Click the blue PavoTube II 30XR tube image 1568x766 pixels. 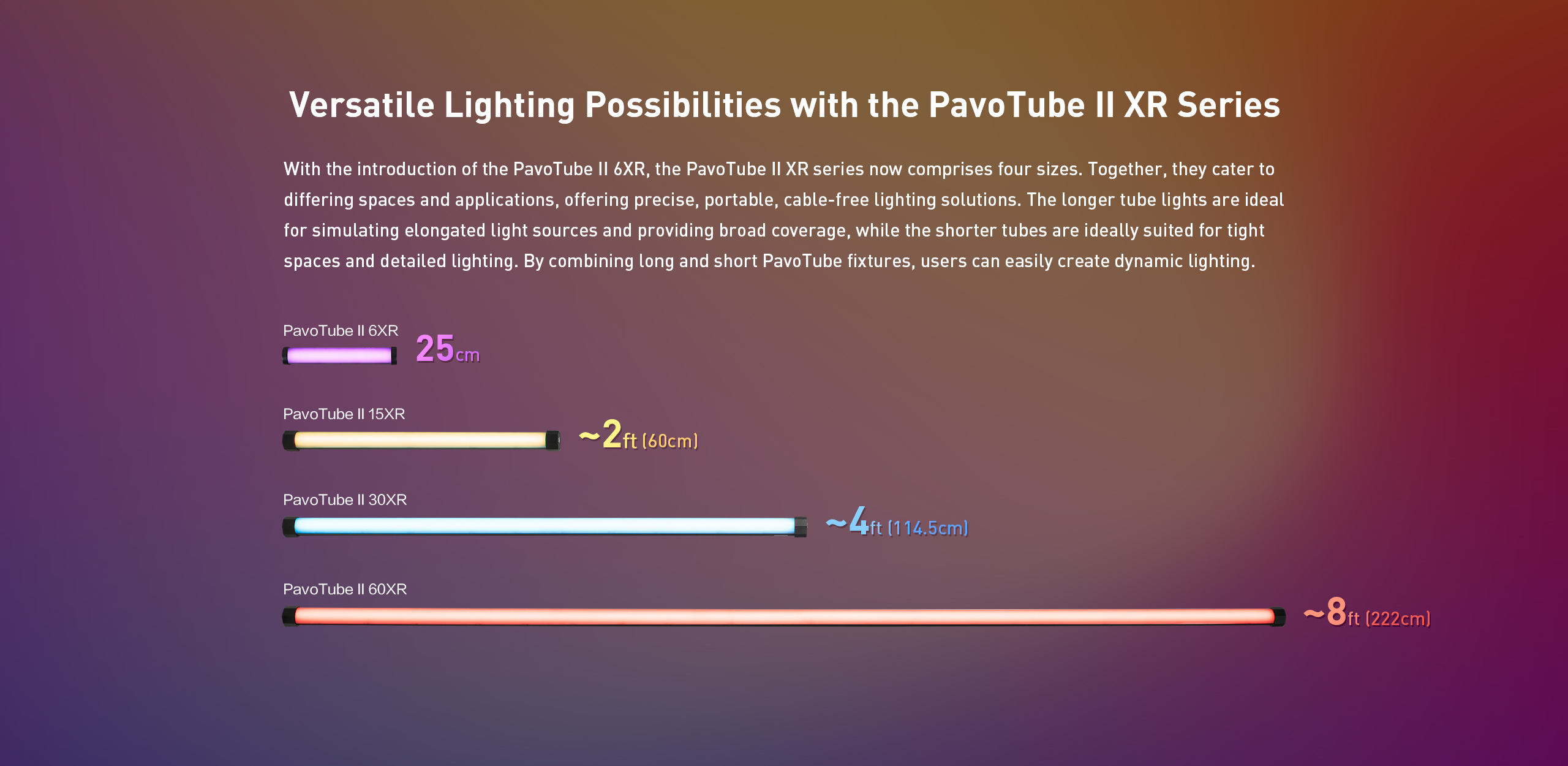545,526
